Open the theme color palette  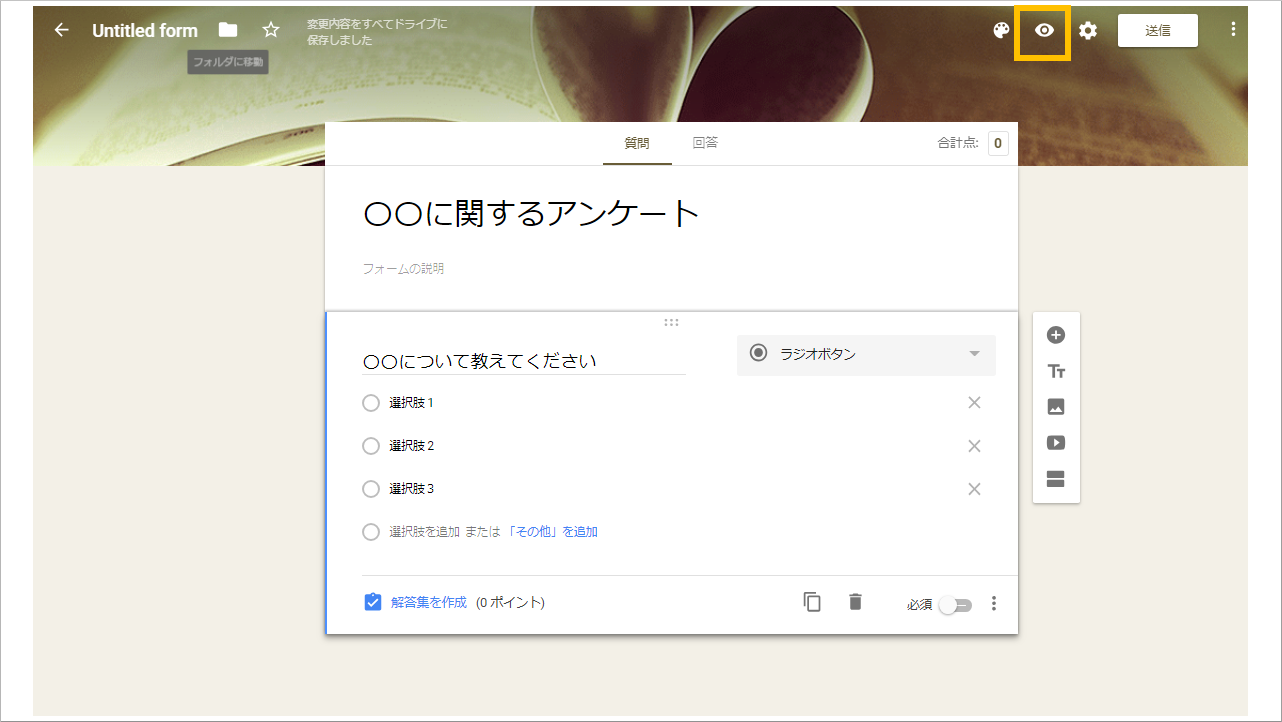pos(1000,31)
